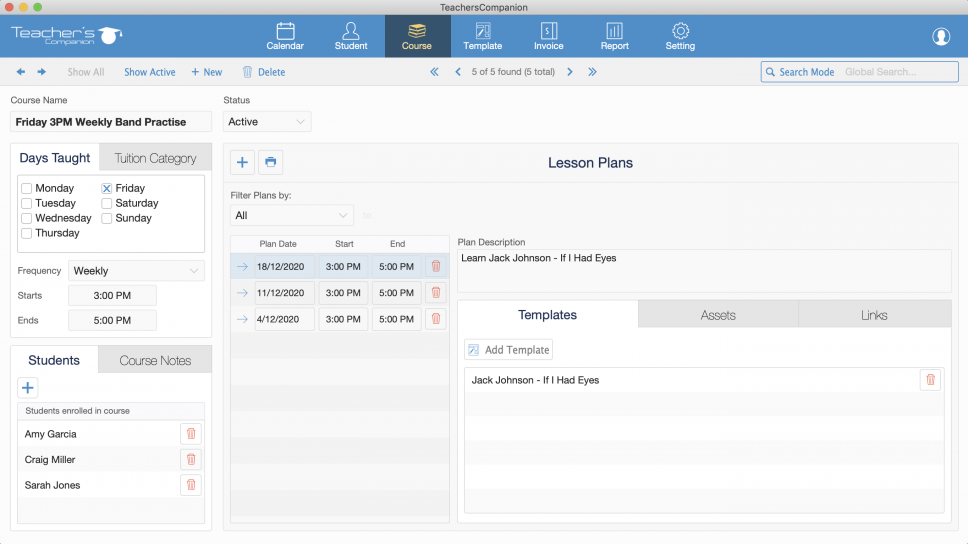Click the user profile avatar icon
The height and width of the screenshot is (544, 968).
[x=941, y=36]
